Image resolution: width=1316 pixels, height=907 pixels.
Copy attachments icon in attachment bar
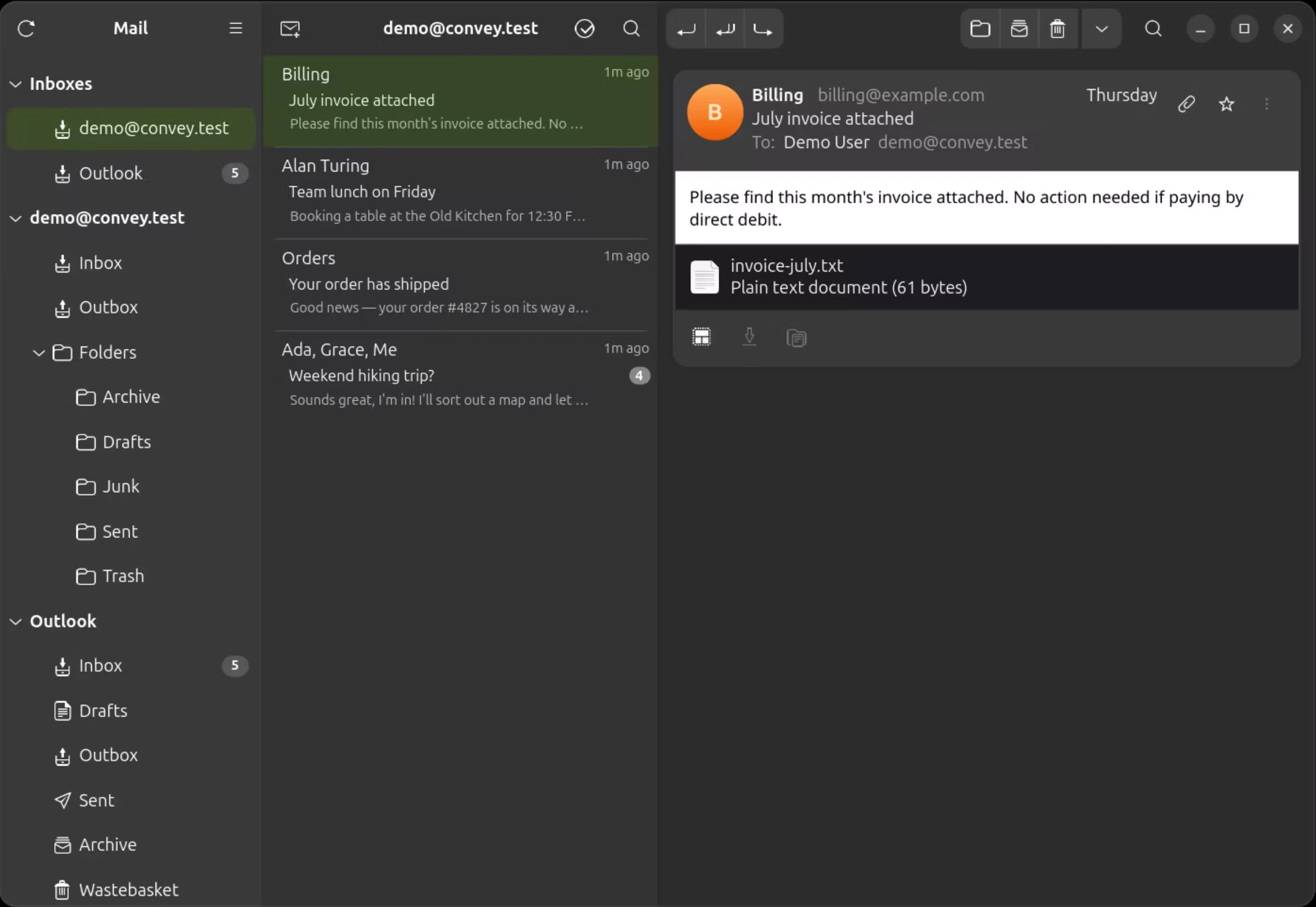[796, 338]
